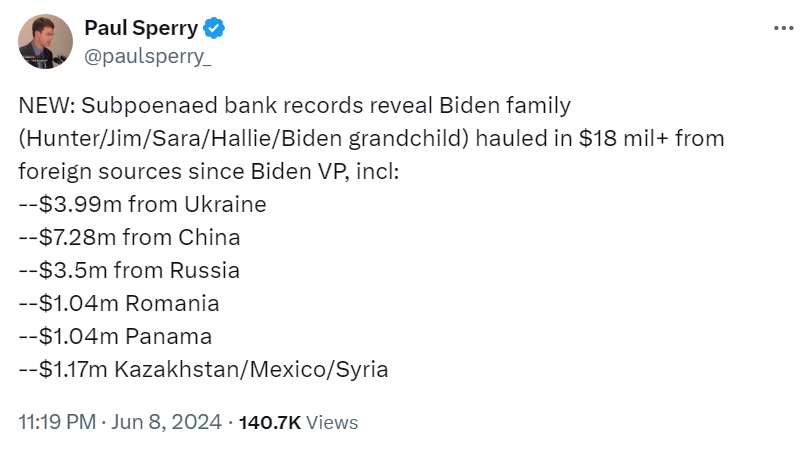Click the 140.7K view count number
Viewport: 807px width, 450px height.
pyautogui.click(x=270, y=422)
